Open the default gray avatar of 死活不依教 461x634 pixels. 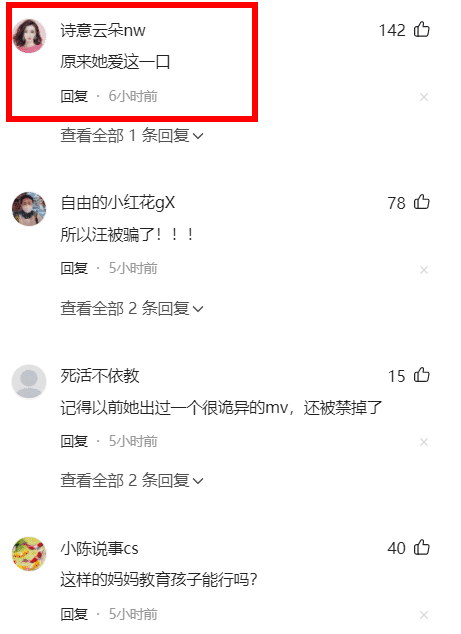point(29,381)
